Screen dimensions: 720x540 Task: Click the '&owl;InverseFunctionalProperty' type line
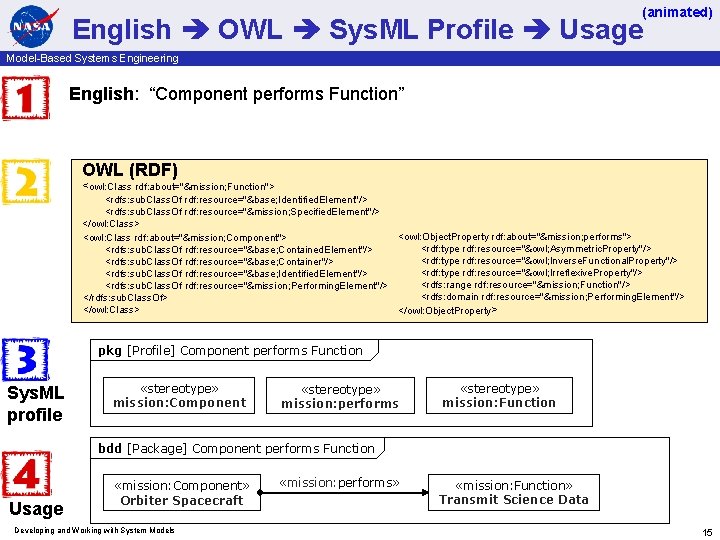click(549, 261)
